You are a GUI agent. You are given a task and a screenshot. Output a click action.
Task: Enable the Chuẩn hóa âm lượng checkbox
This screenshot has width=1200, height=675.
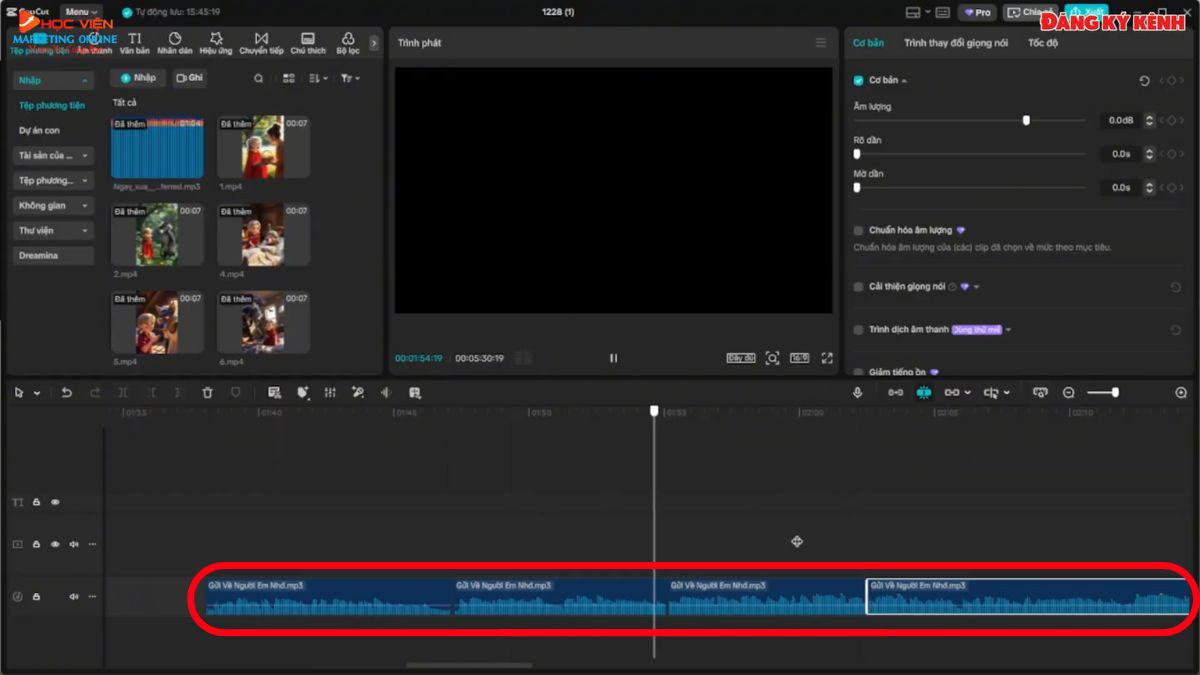point(857,230)
